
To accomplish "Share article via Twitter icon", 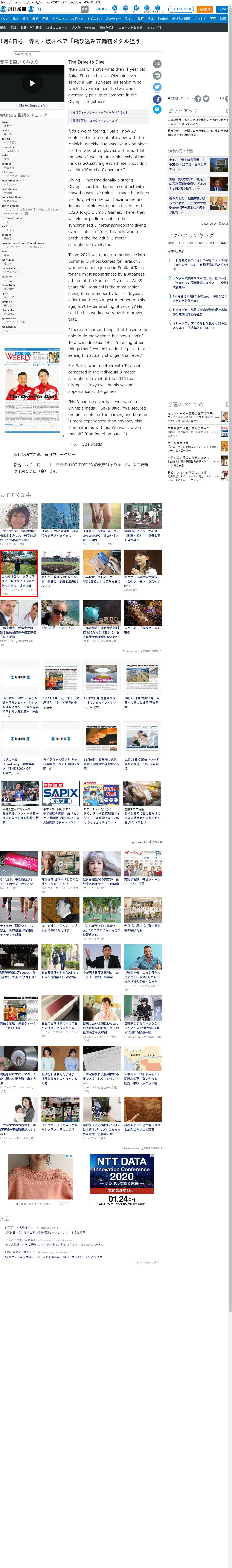I will click(157, 87).
